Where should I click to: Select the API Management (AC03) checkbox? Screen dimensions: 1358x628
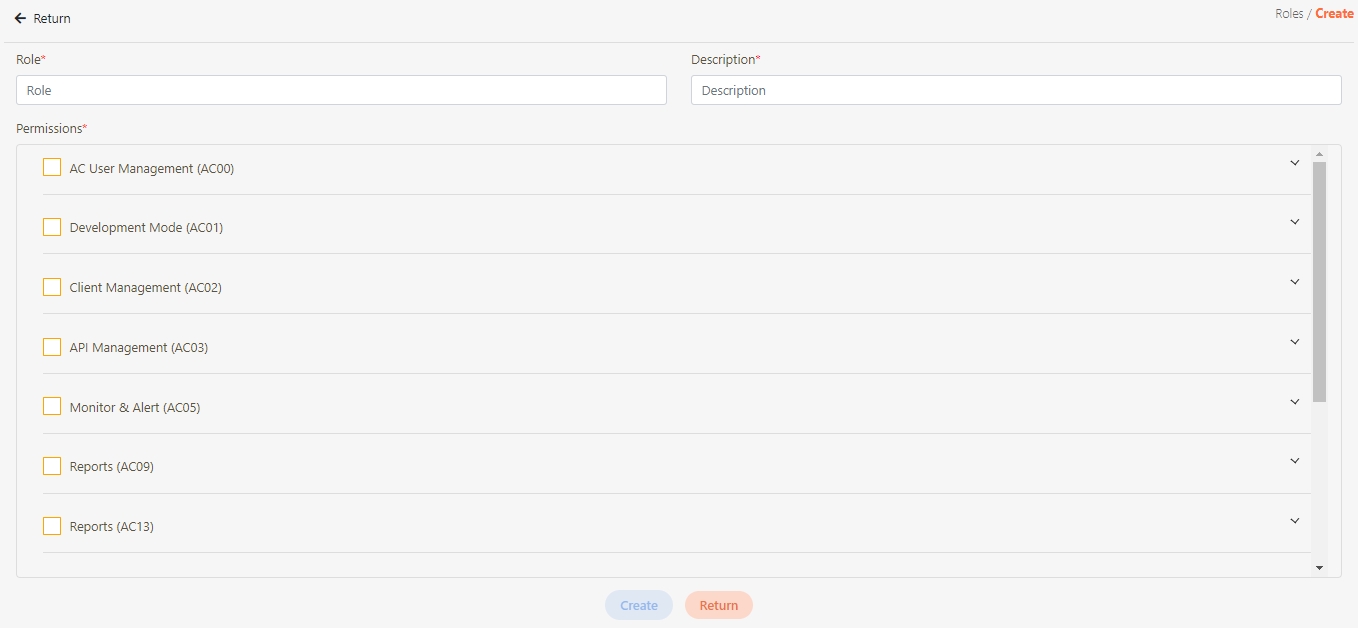tap(52, 347)
